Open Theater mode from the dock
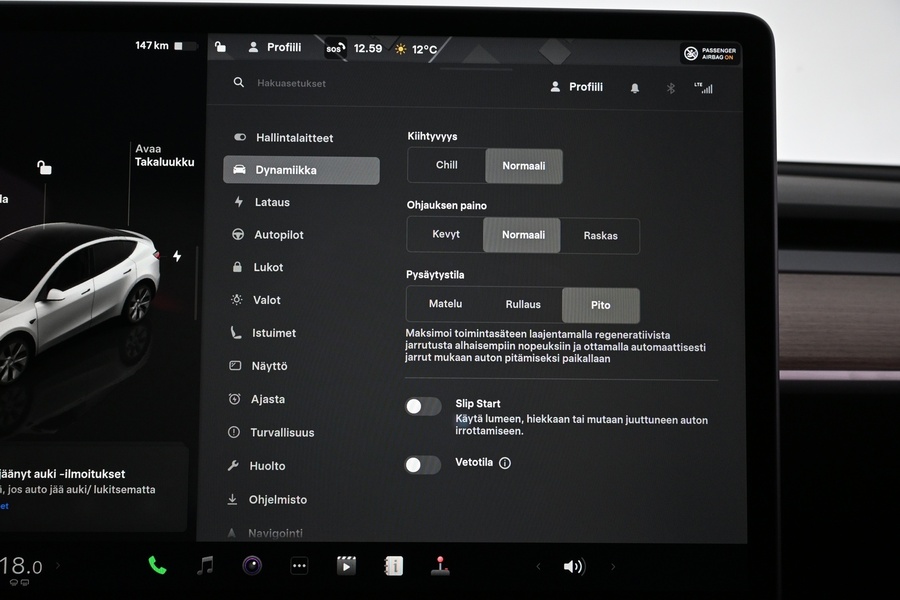900x600 pixels. [346, 566]
